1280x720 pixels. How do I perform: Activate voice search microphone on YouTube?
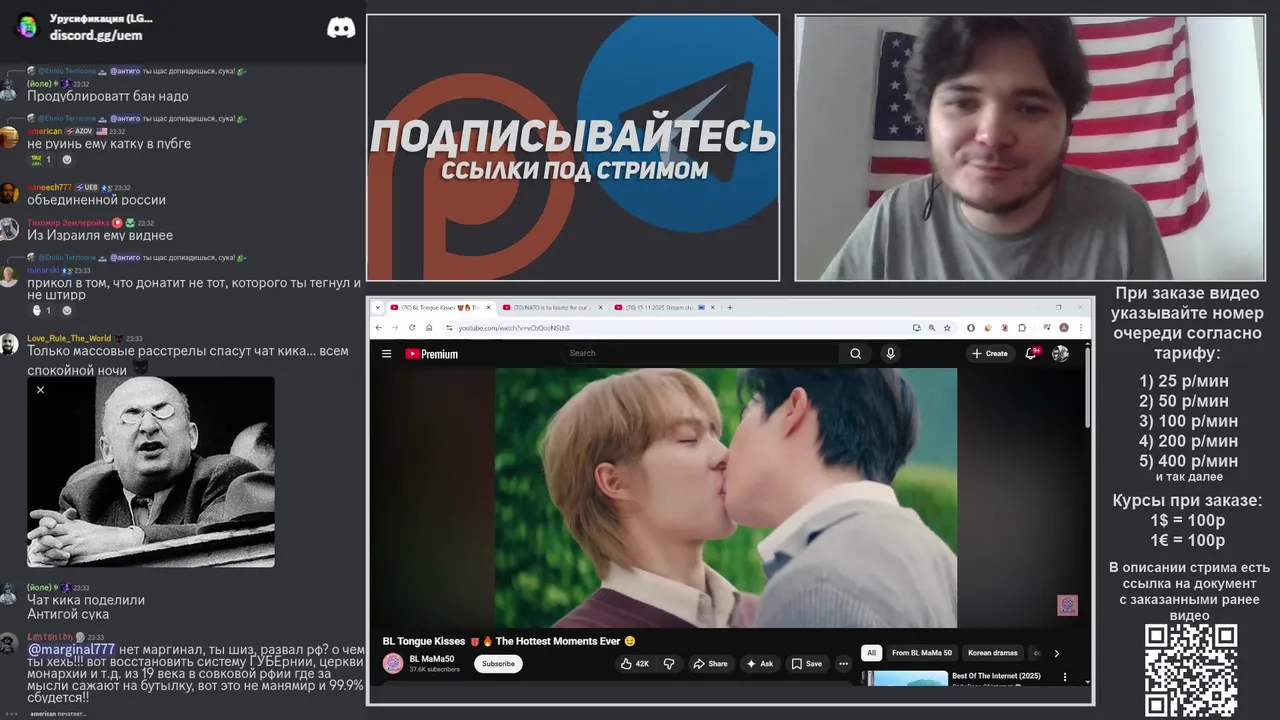[x=890, y=353]
